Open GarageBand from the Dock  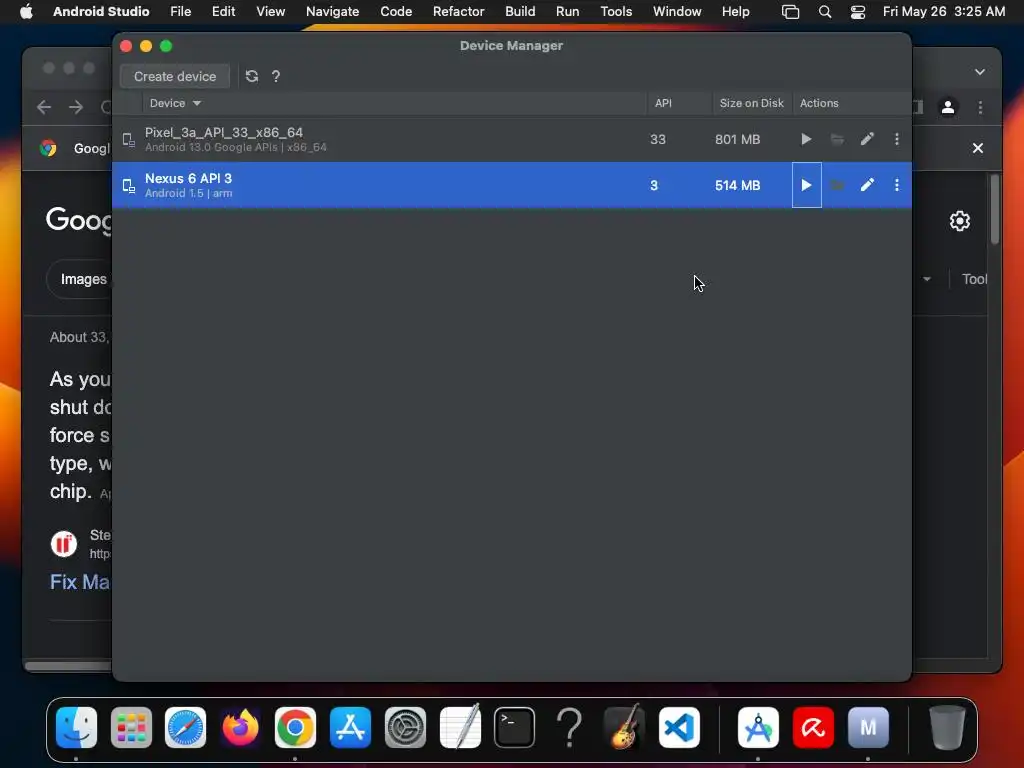tap(624, 727)
